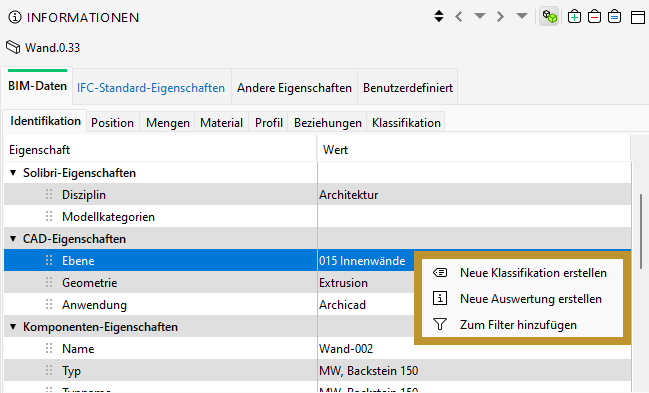This screenshot has width=649, height=393.
Task: Click the Informationen info icon
Action: coord(15,17)
